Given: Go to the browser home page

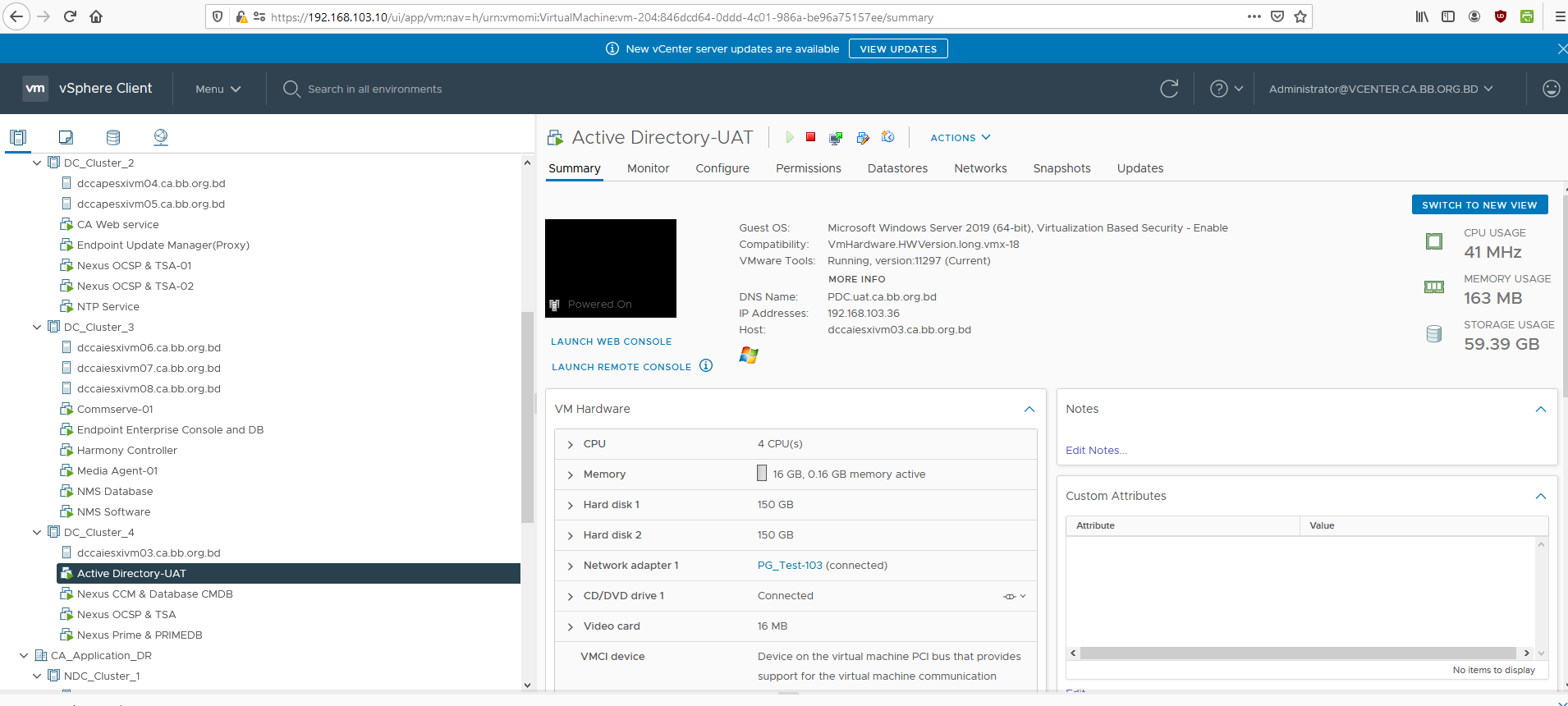Looking at the screenshot, I should tap(96, 16).
